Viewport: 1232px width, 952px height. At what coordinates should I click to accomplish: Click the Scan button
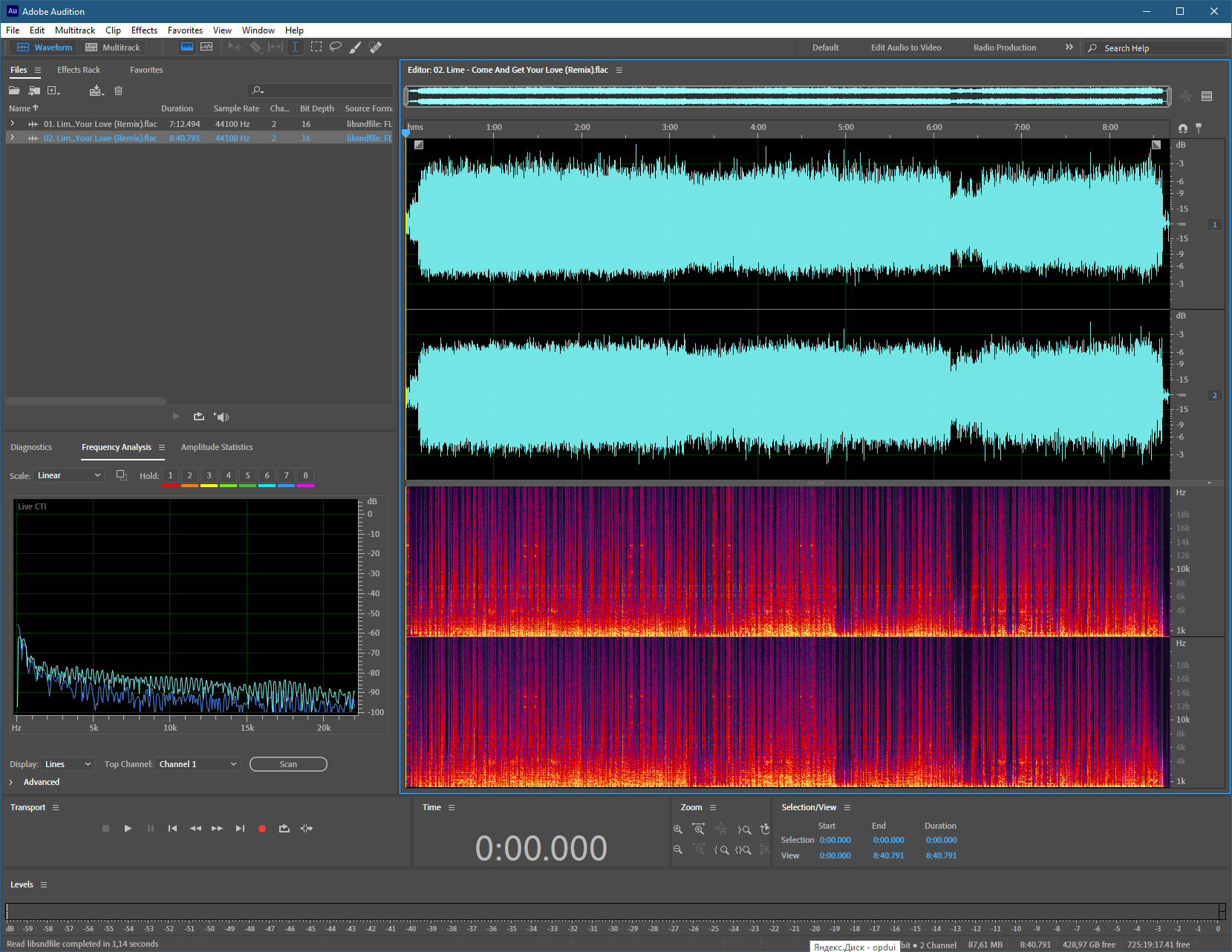288,764
